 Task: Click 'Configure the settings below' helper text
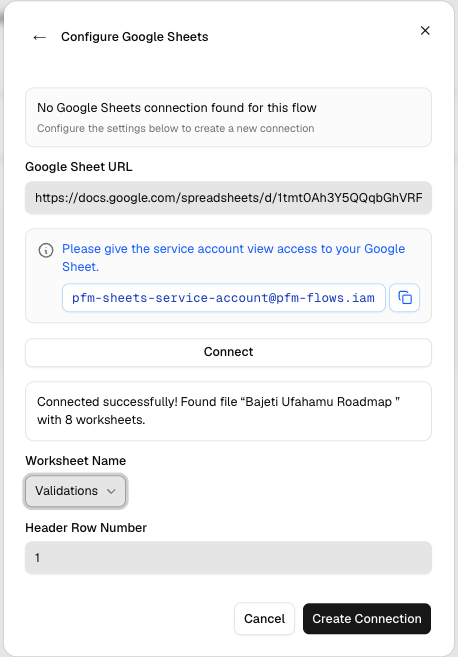(x=176, y=128)
